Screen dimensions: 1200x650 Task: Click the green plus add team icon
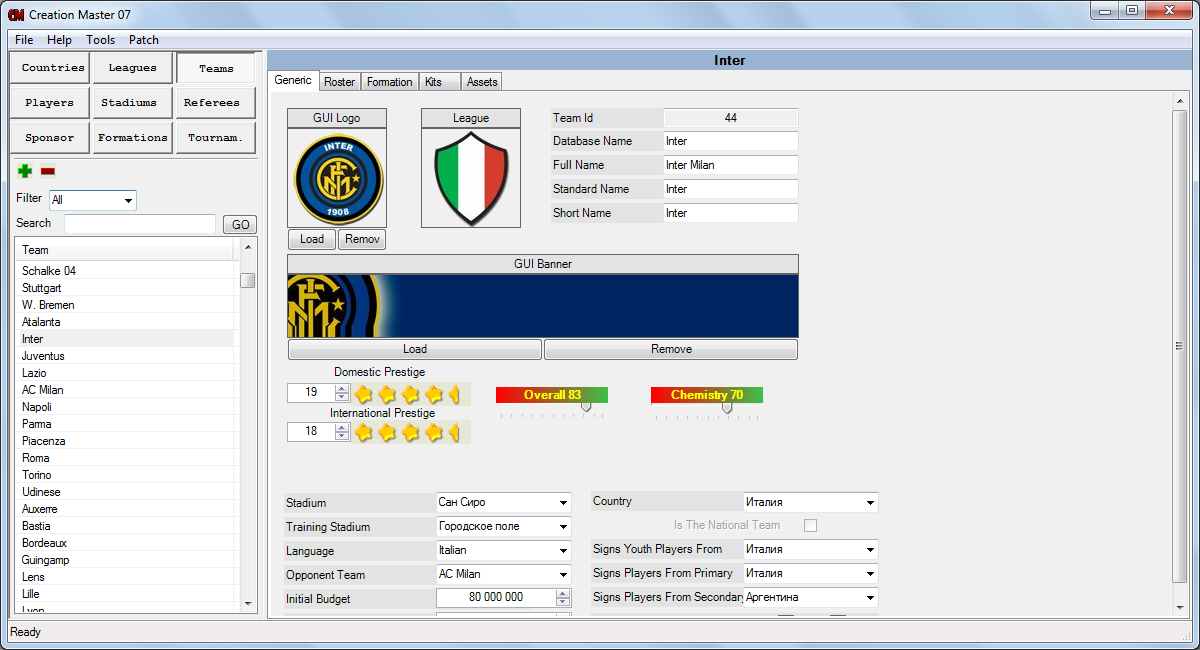(x=25, y=171)
